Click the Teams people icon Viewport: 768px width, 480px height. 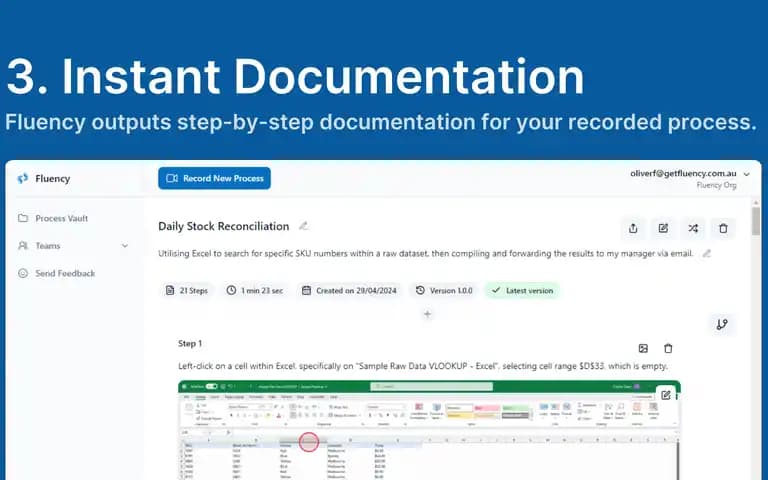pos(23,245)
